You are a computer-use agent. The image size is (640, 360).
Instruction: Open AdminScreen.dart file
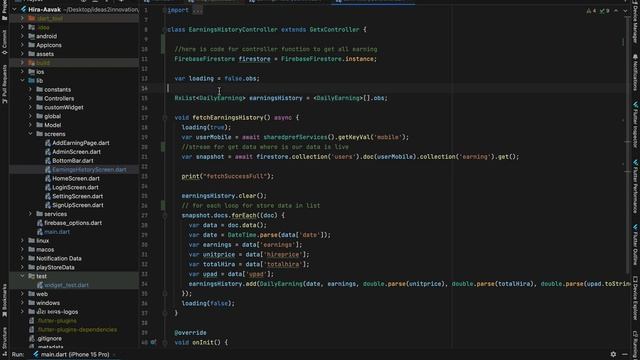pyautogui.click(x=76, y=152)
